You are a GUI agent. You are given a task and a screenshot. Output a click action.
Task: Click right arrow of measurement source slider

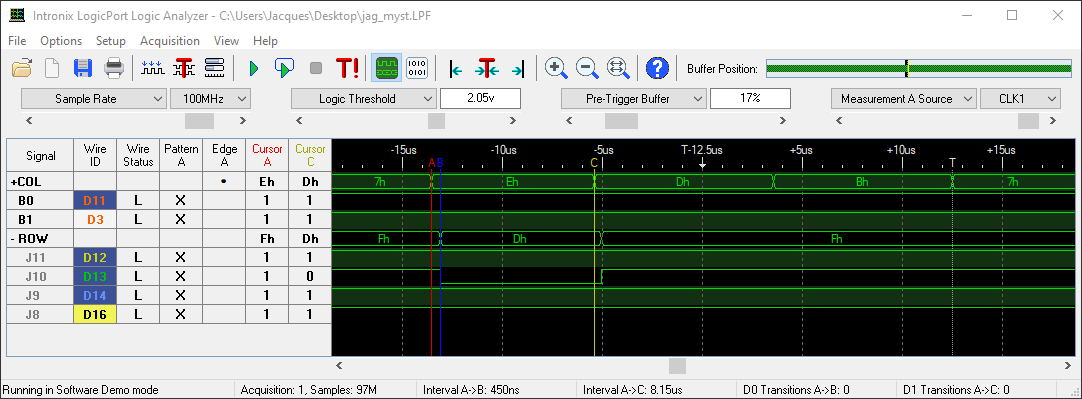[1052, 120]
